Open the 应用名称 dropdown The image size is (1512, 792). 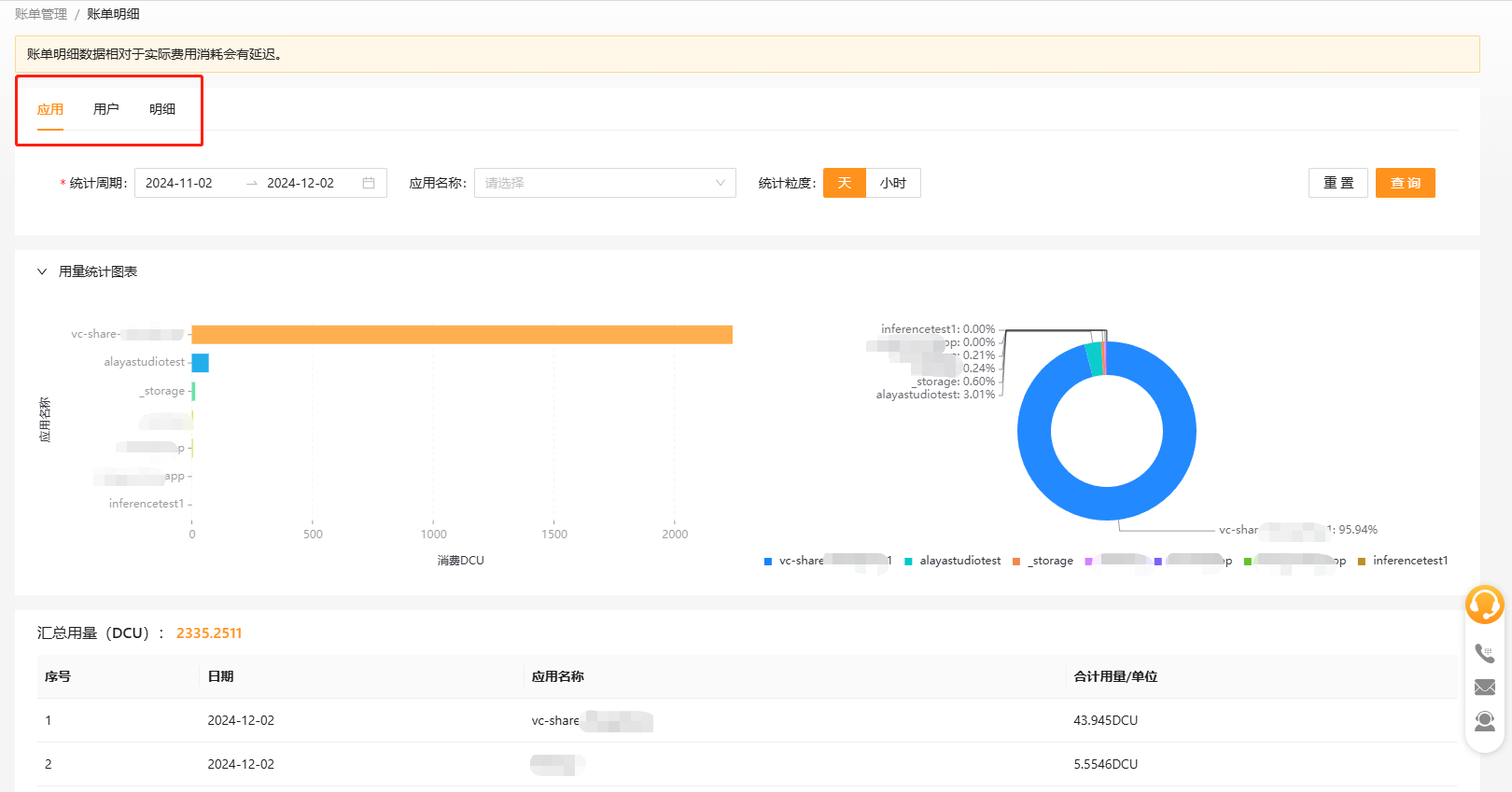coord(605,183)
